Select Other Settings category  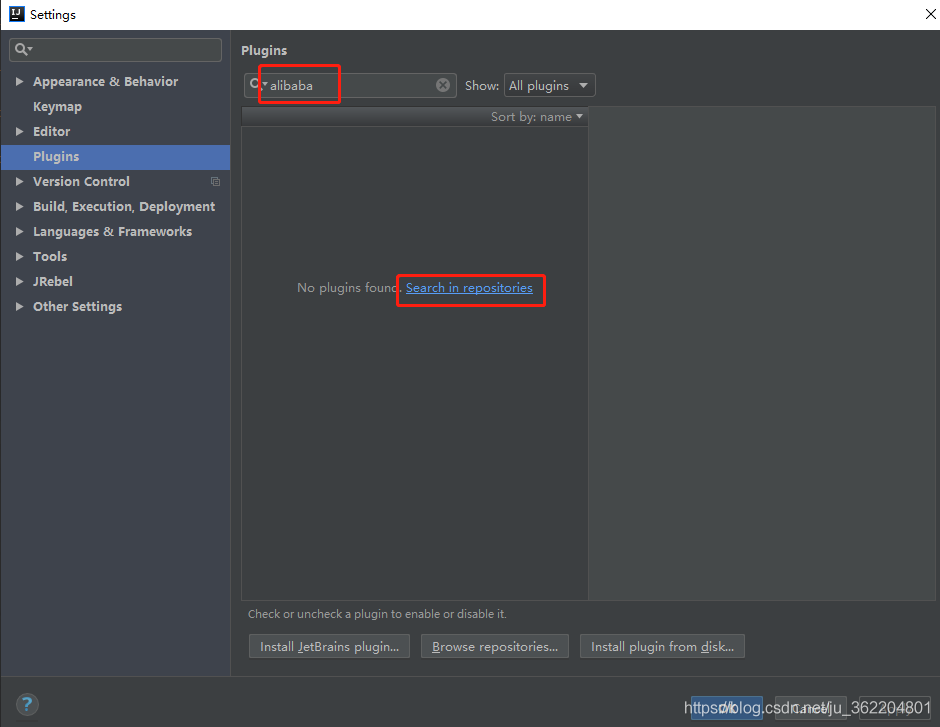[x=77, y=306]
